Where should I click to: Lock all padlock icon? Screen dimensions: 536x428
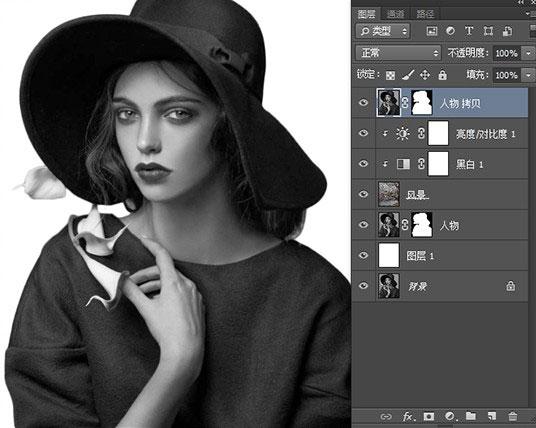coord(442,75)
